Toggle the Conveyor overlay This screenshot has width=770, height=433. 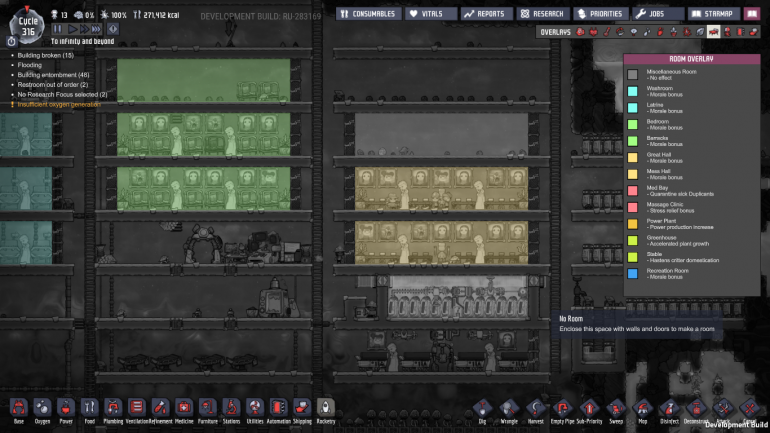[754, 32]
